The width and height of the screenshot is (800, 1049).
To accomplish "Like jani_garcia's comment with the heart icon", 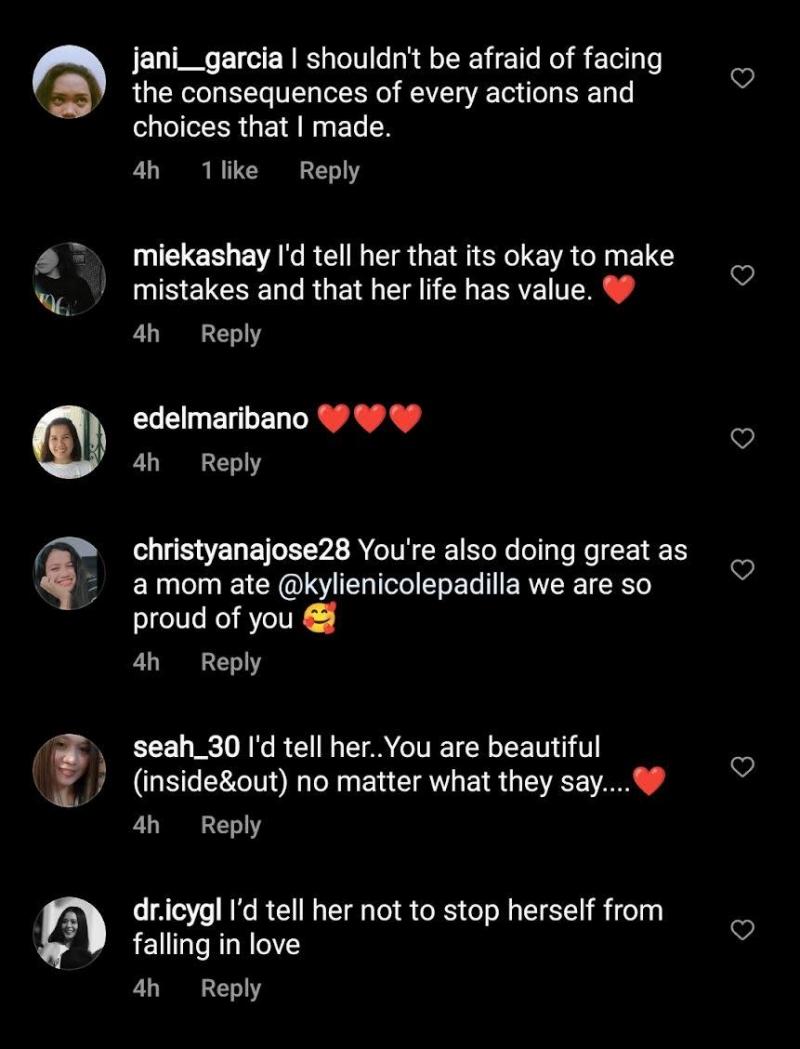I will pos(742,78).
